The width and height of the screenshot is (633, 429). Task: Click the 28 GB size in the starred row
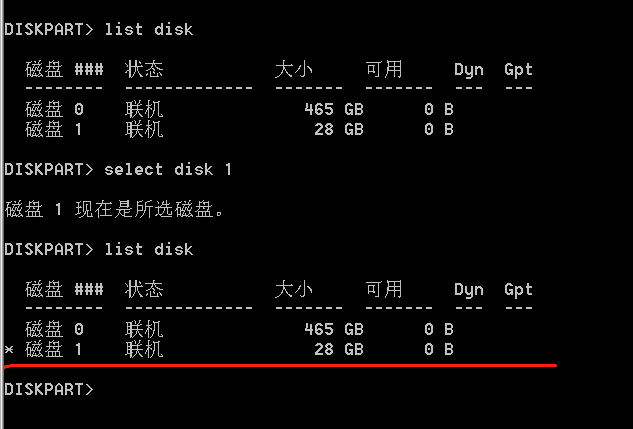coord(339,349)
